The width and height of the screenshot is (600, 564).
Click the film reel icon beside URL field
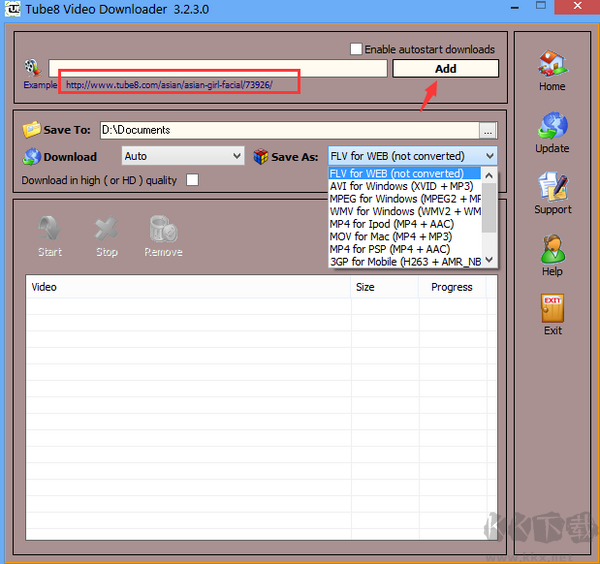click(33, 68)
